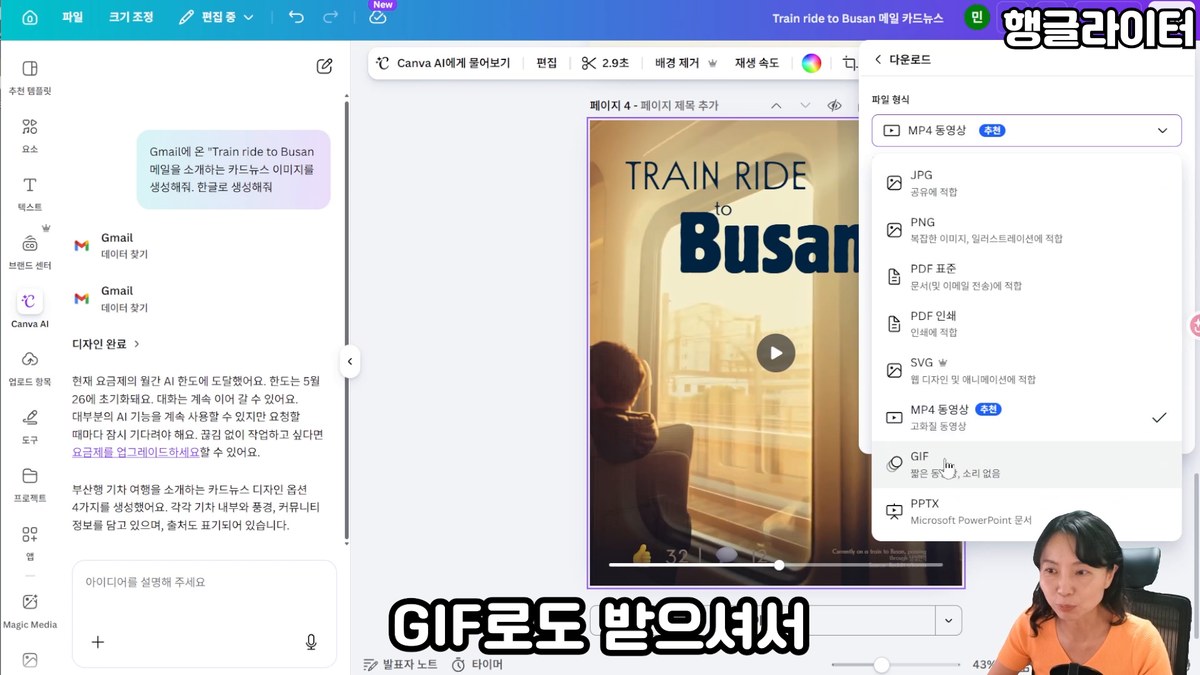This screenshot has width=1200, height=675.
Task: Open 브랜드 센터 in the sidebar
Action: (30, 253)
